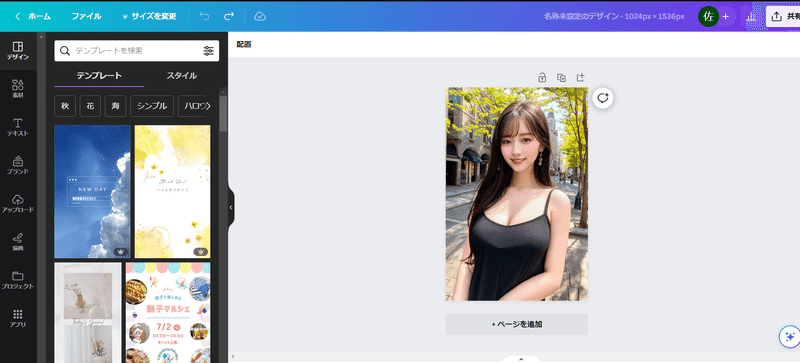Select the 海 category chip
This screenshot has height=363, width=800.
[116, 106]
